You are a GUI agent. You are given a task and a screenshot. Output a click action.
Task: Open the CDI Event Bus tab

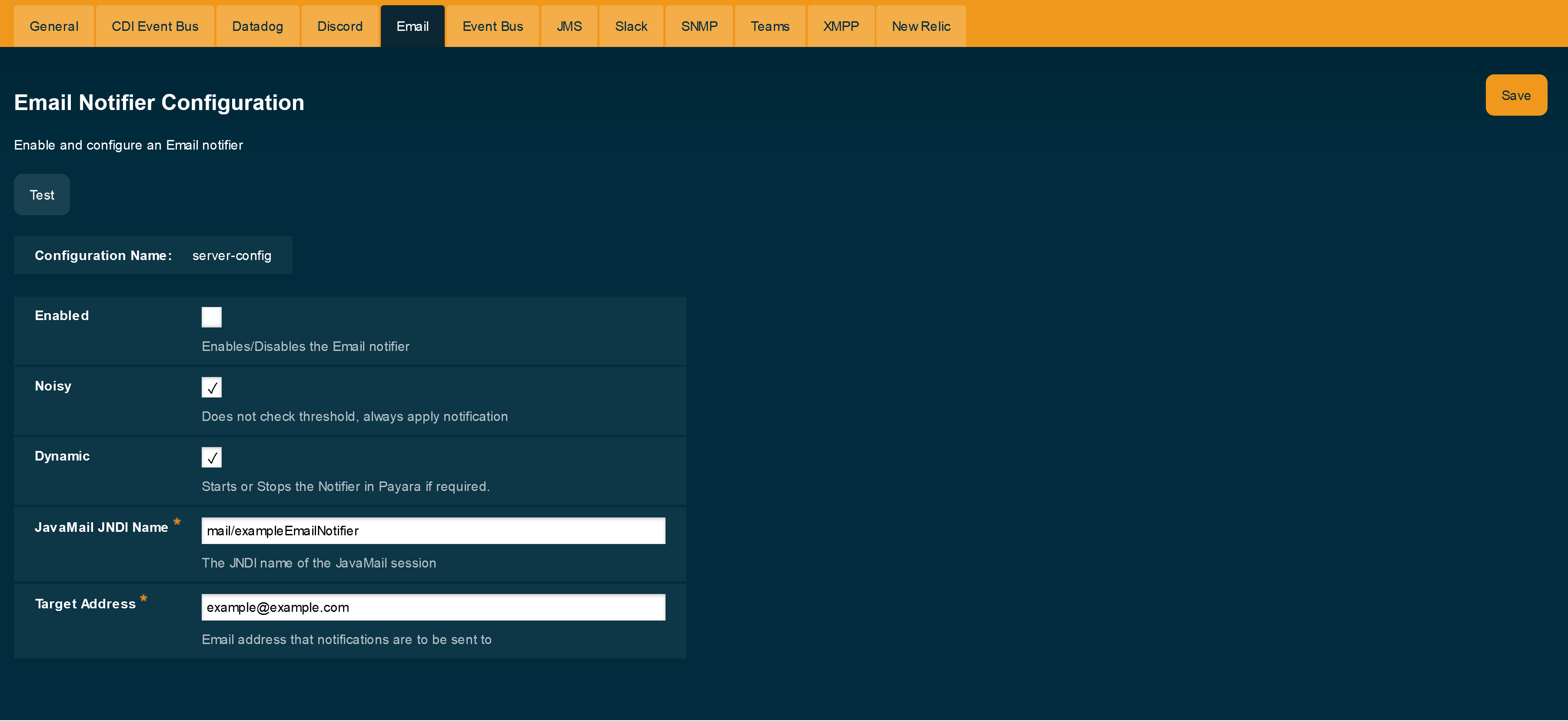(155, 26)
